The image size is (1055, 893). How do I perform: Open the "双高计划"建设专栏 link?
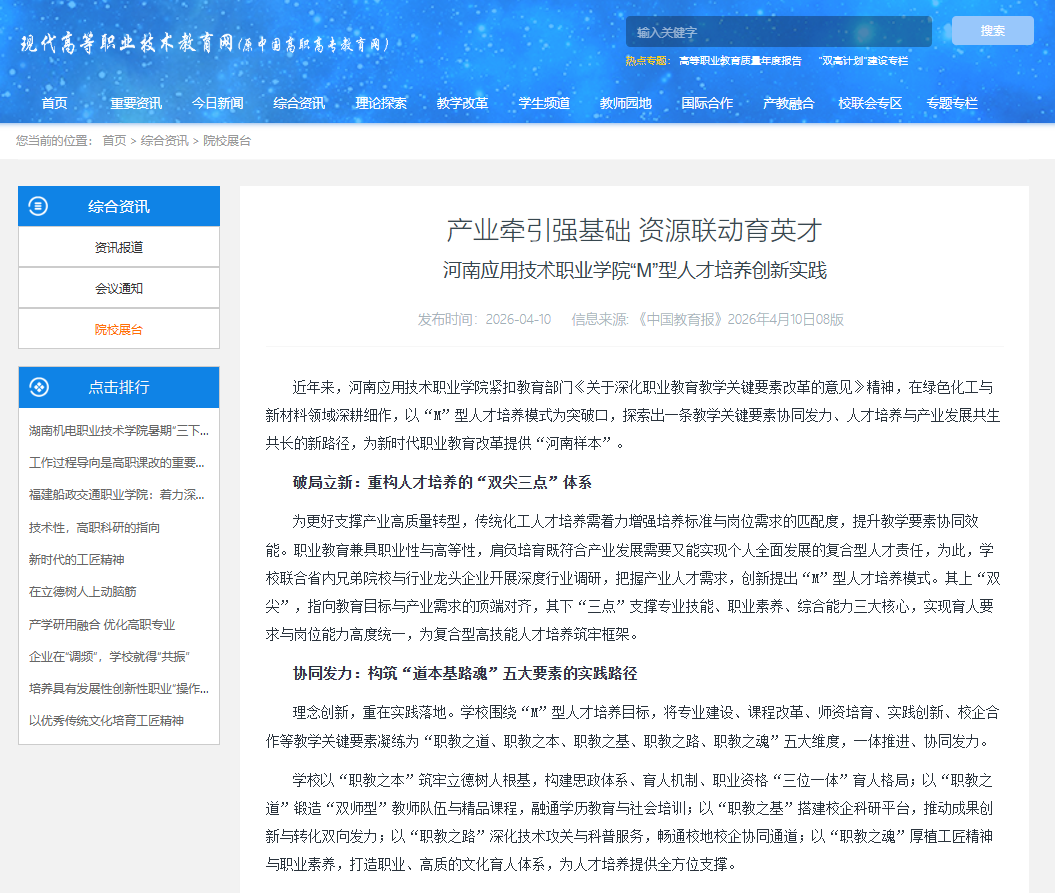(x=863, y=61)
